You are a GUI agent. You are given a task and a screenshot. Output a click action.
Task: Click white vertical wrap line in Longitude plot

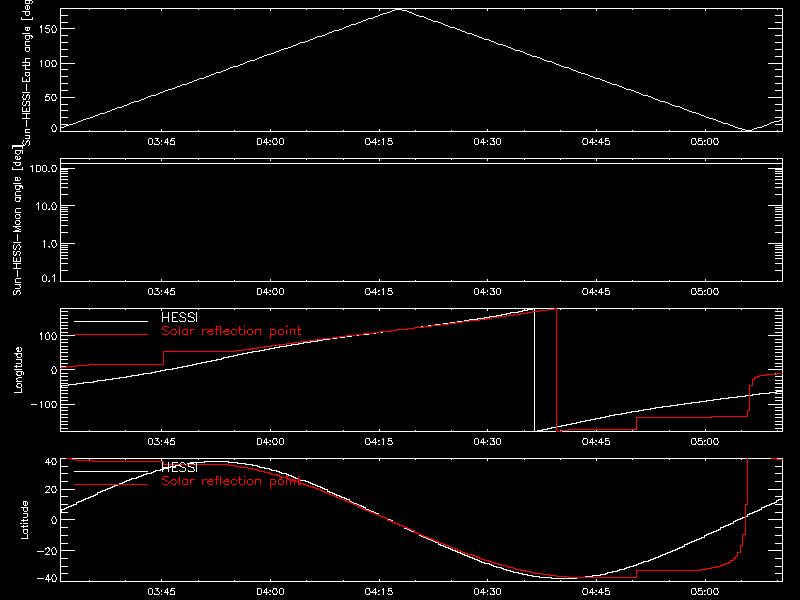534,370
